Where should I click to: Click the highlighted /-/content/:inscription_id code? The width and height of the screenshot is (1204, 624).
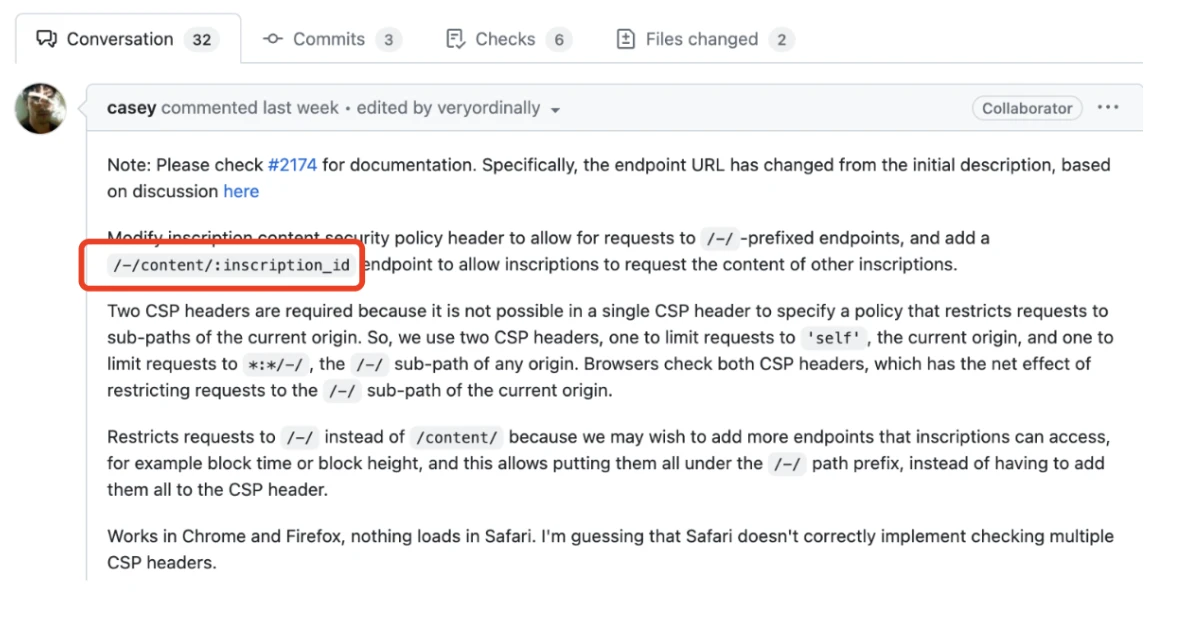[x=230, y=265]
